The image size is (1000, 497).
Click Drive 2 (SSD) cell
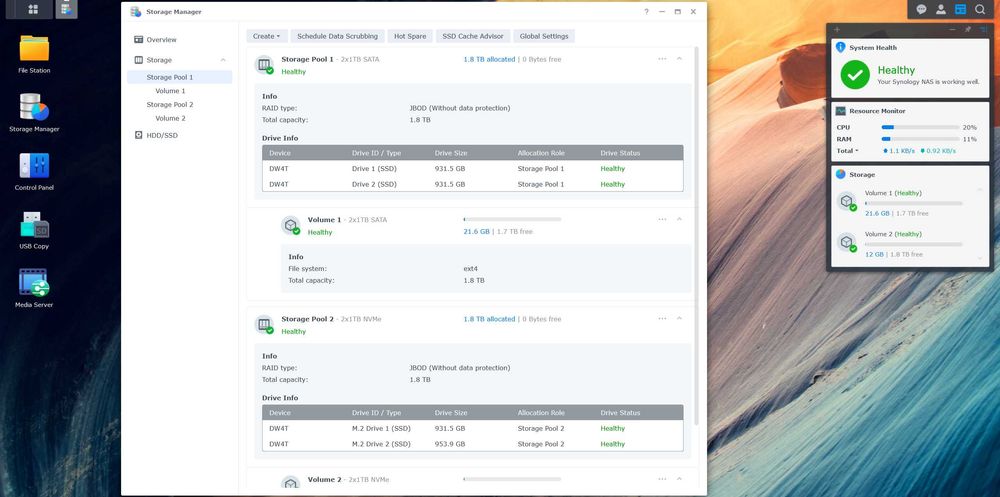[x=374, y=184]
